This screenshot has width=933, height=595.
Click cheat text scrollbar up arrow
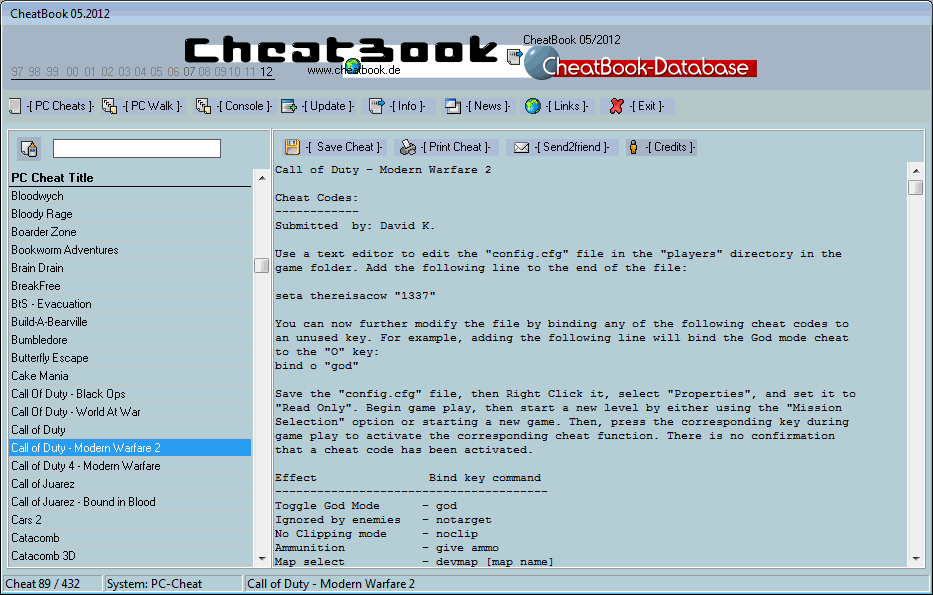(916, 171)
